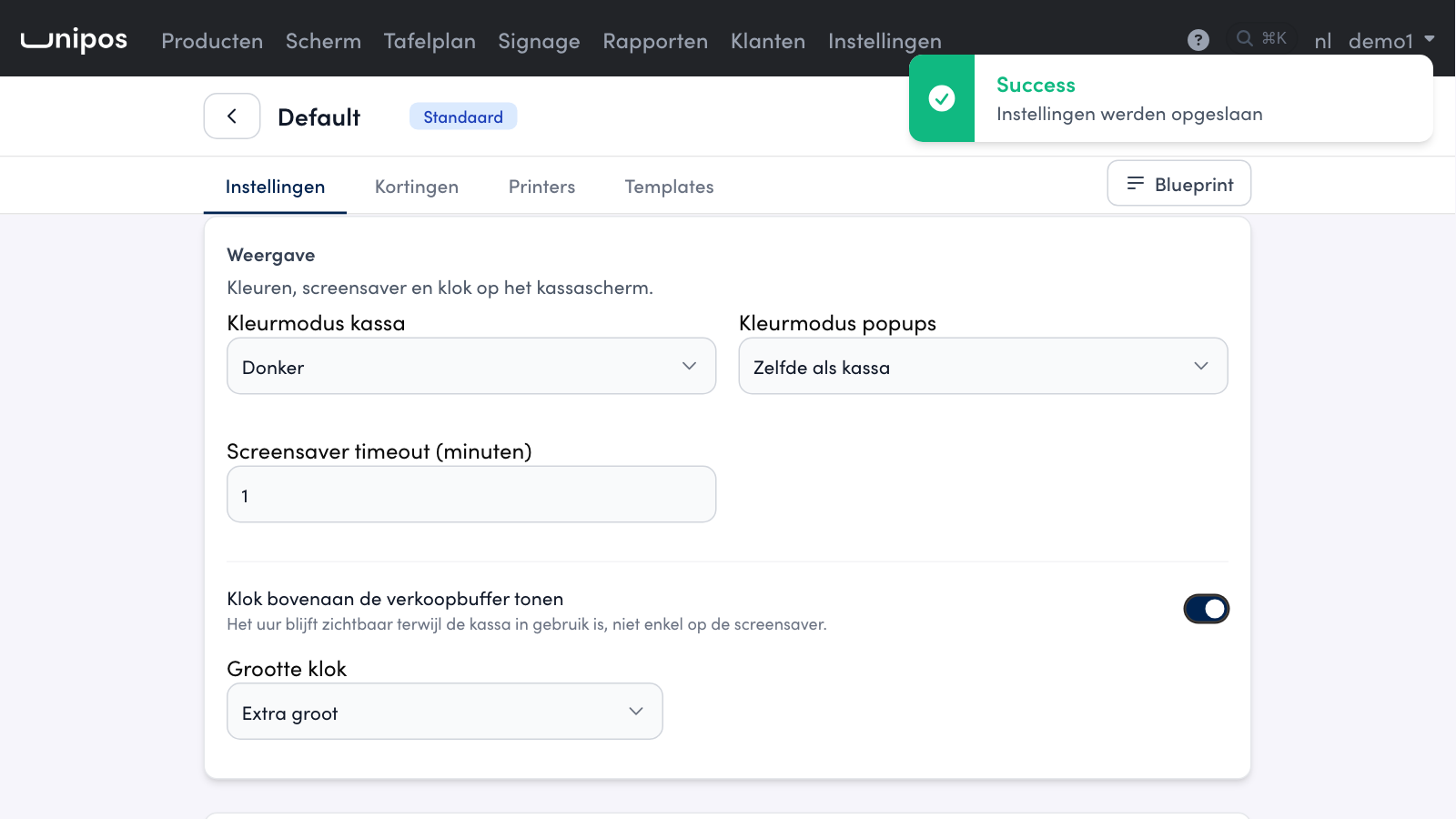Open Instellingen in the top navigation bar
This screenshot has height=819, width=1456.
tap(885, 41)
